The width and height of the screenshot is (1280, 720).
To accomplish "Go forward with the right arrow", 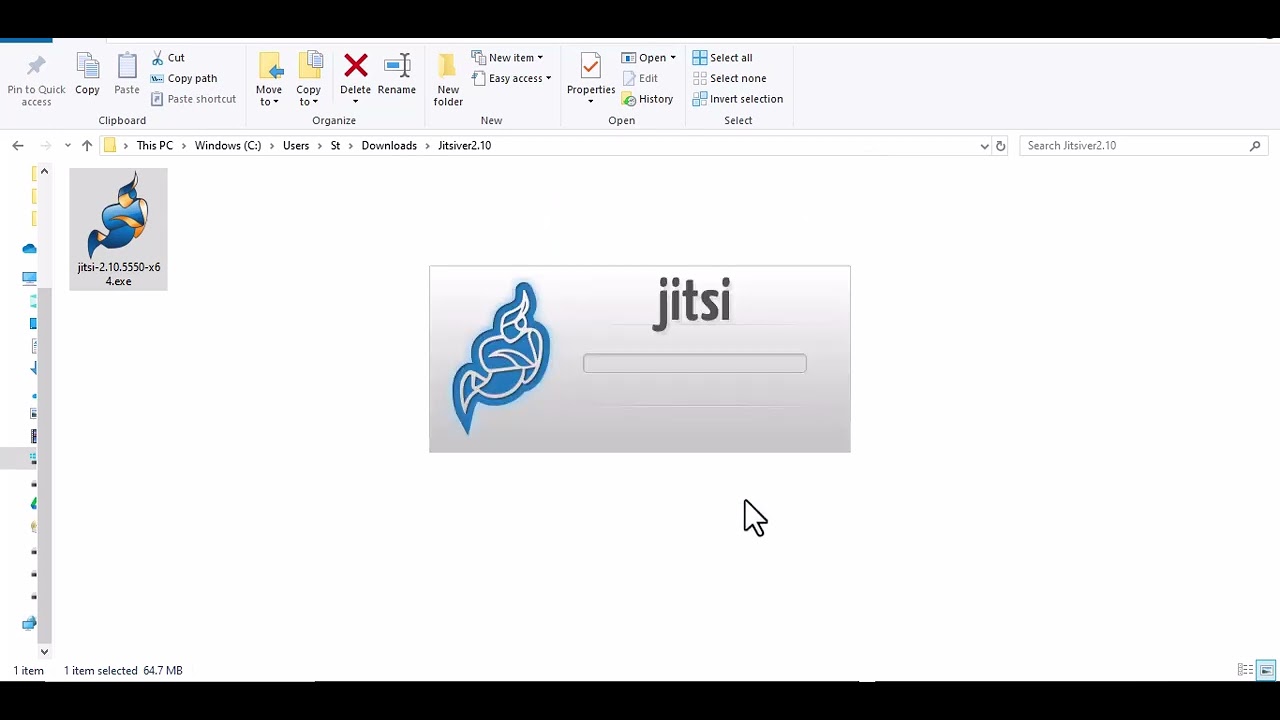I will point(45,146).
